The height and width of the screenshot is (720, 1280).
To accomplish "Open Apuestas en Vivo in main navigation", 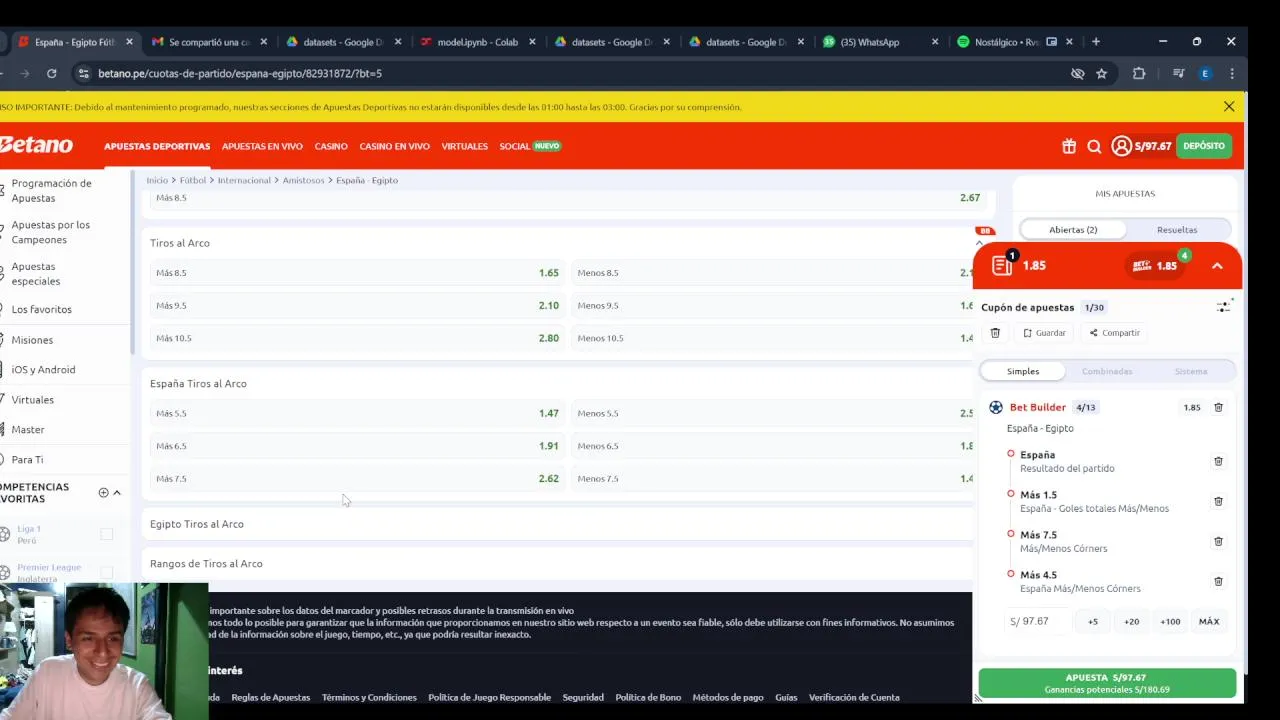I will click(262, 146).
